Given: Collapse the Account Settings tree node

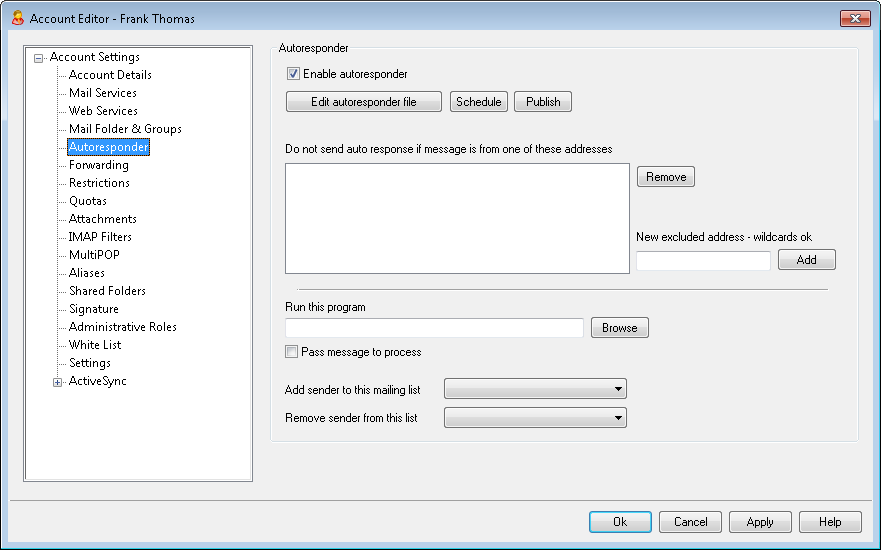Looking at the screenshot, I should [38, 58].
